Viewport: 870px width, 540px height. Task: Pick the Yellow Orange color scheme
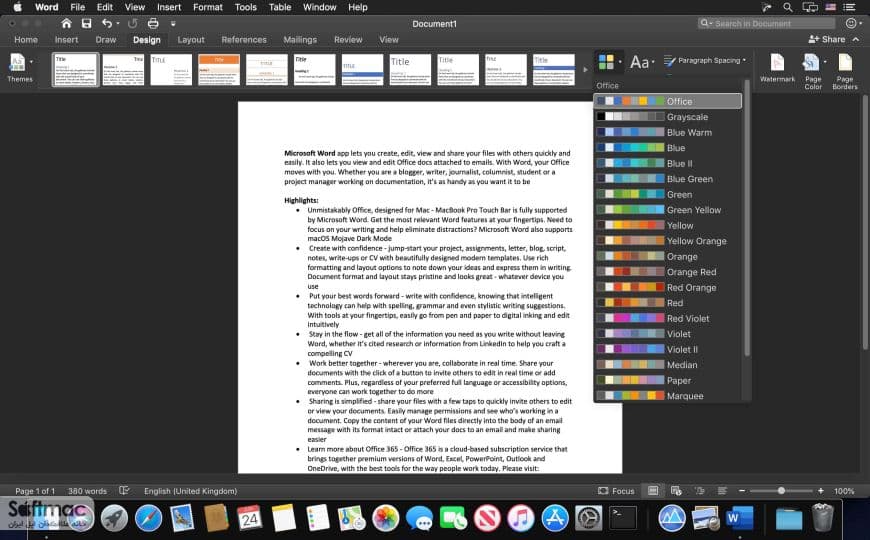[x=668, y=241]
